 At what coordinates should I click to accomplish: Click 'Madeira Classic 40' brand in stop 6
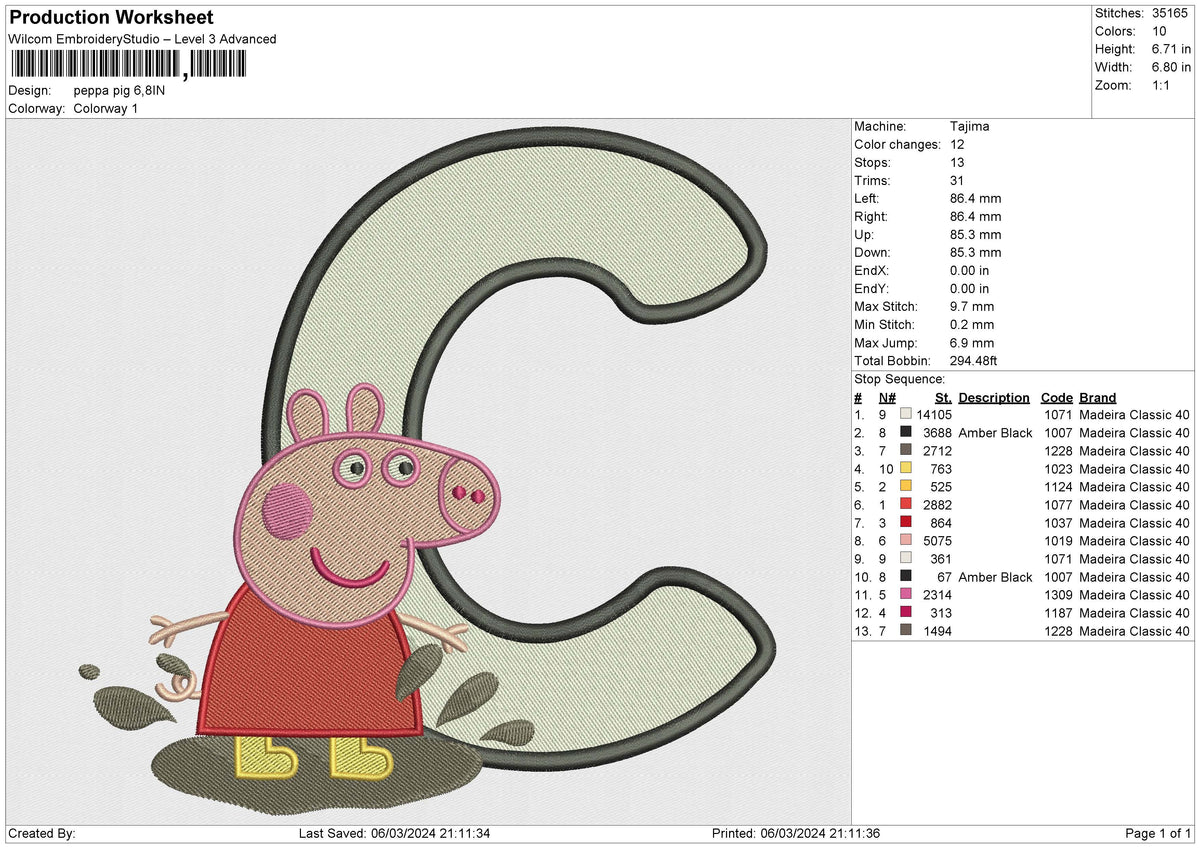point(1134,504)
